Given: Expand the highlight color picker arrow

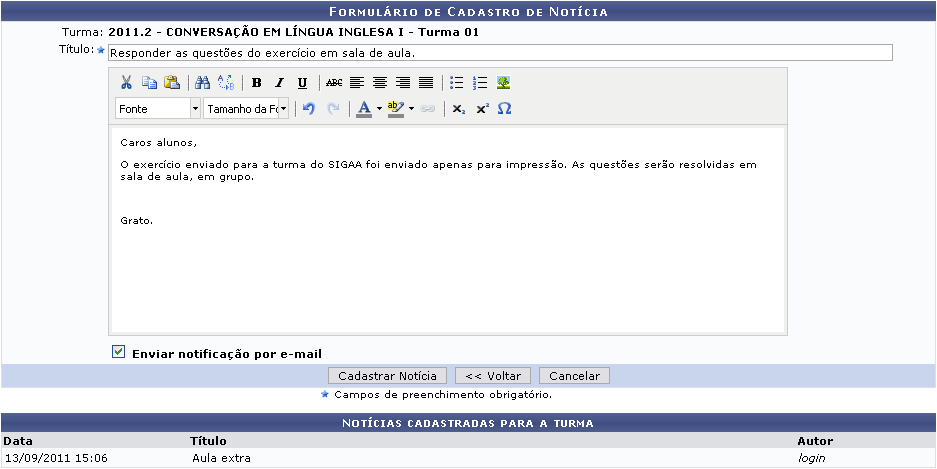Looking at the screenshot, I should point(411,108).
